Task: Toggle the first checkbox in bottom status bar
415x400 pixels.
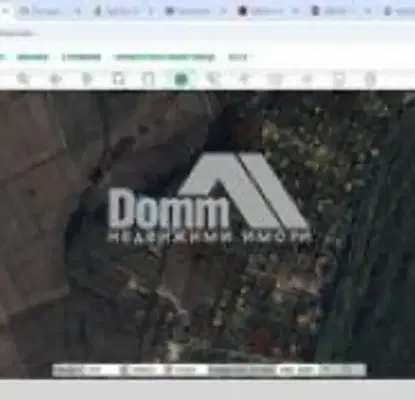Action: [x=124, y=370]
